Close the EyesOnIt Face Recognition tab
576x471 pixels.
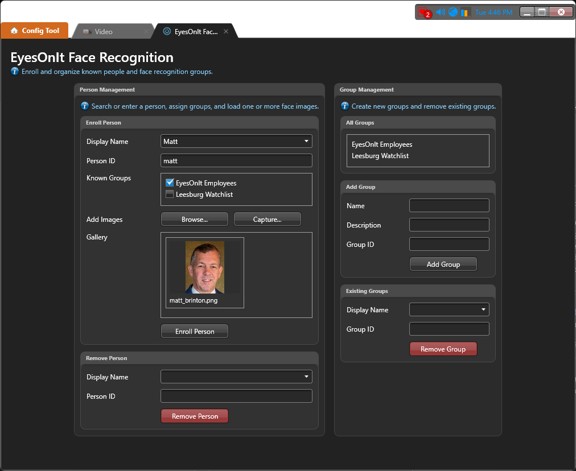click(226, 32)
